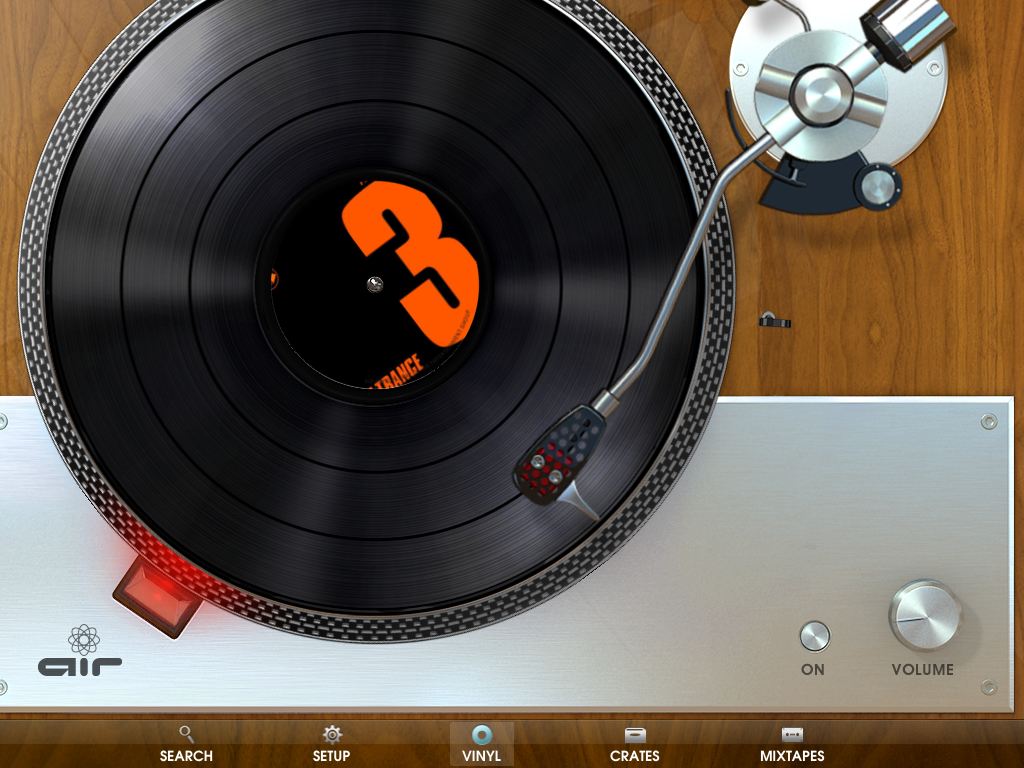
Task: Click the anti-skate dial at the tonearm base
Action: (x=880, y=185)
